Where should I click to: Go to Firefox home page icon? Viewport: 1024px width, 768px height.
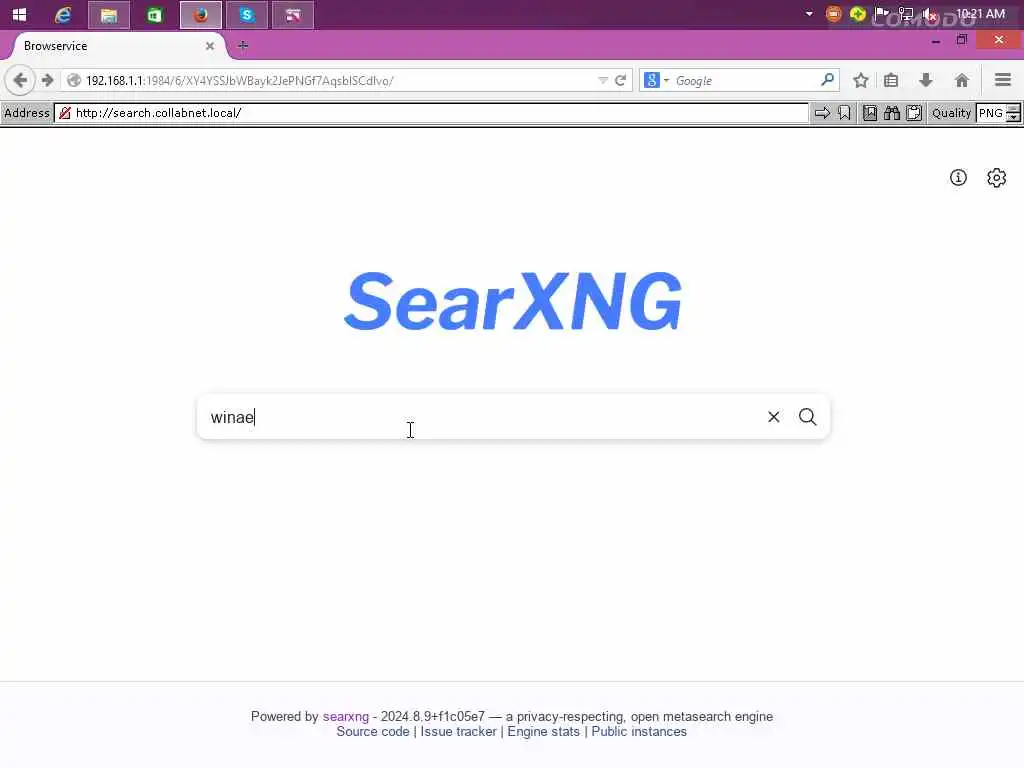click(961, 80)
